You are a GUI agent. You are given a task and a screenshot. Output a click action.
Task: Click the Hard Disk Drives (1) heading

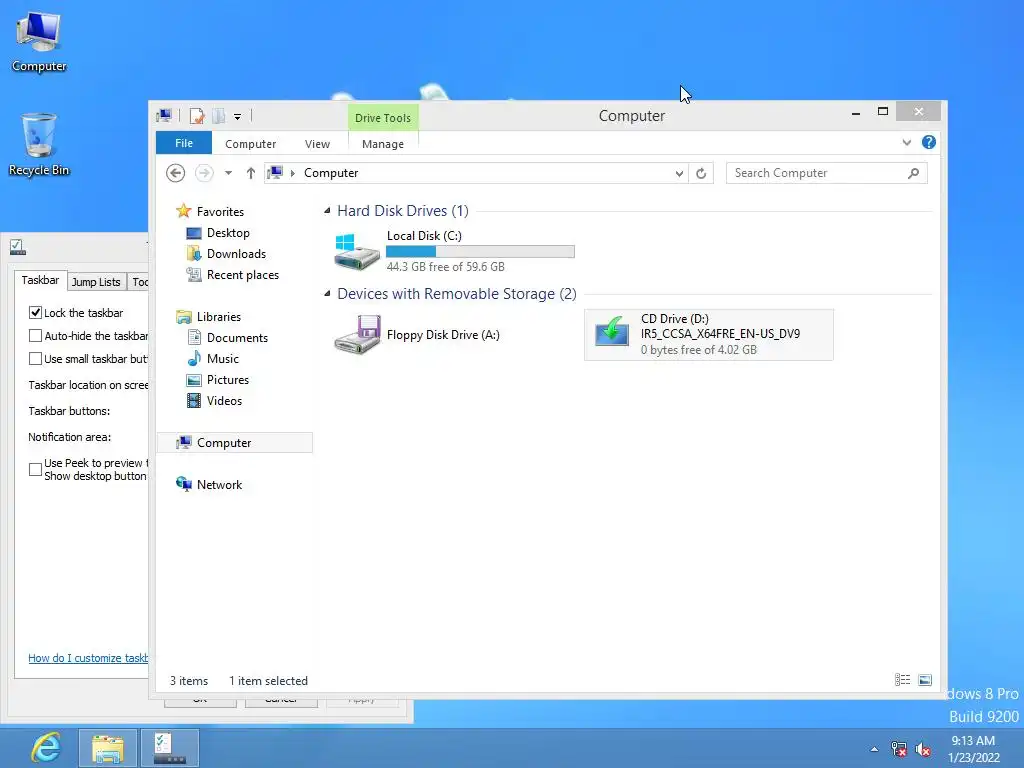[403, 211]
